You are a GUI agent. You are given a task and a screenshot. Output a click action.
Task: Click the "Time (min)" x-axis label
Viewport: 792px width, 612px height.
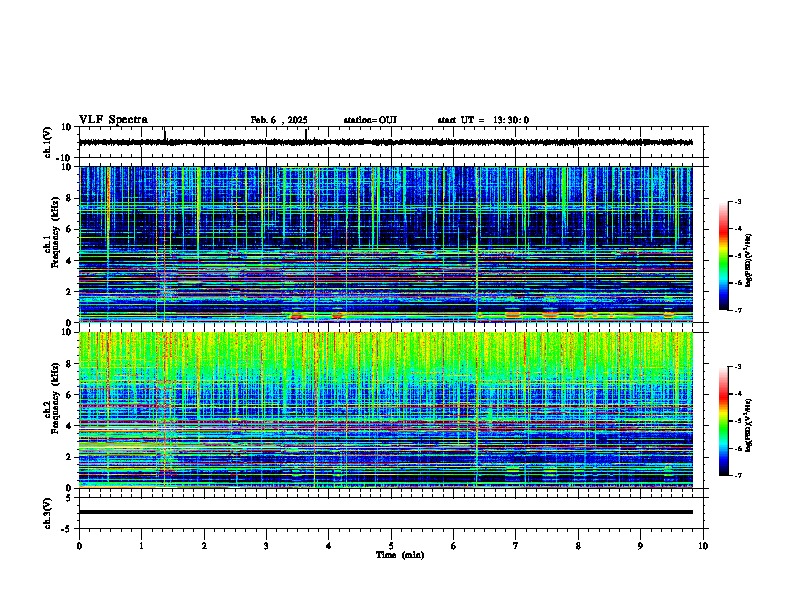pos(400,555)
